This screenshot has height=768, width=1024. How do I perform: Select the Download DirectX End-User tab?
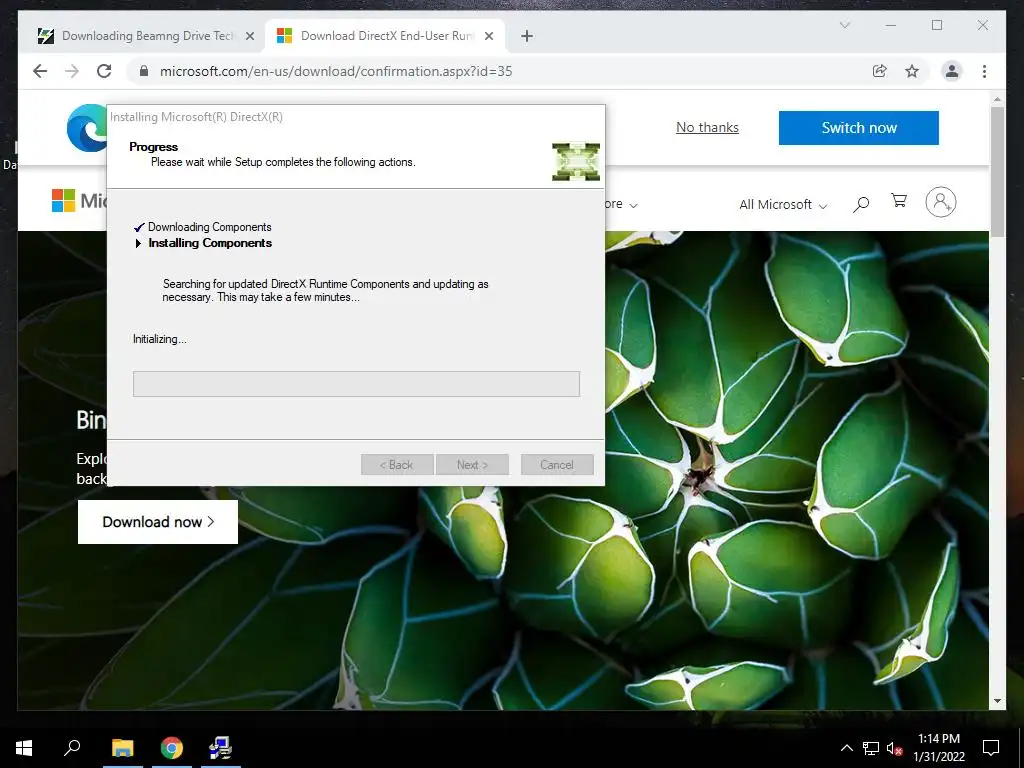pos(385,36)
